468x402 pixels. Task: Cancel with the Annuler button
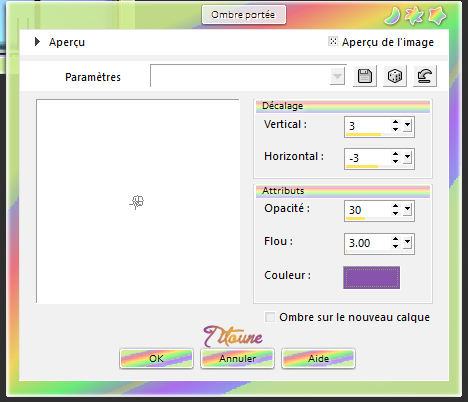237,359
